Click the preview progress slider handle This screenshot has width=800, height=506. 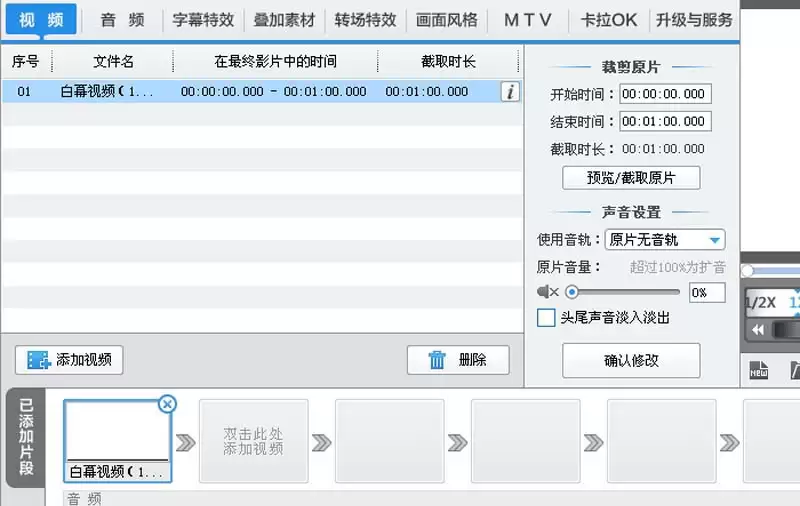(747, 271)
